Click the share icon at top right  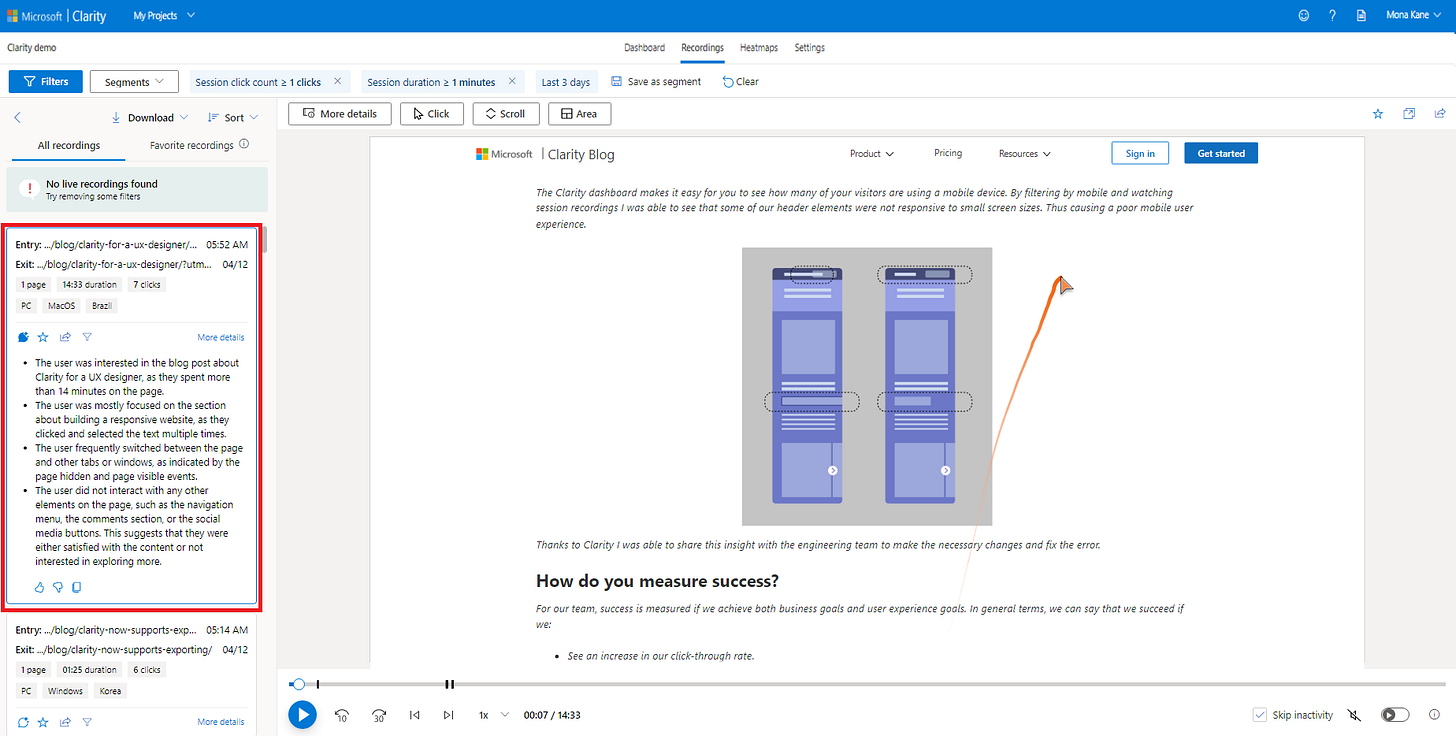click(x=1440, y=114)
